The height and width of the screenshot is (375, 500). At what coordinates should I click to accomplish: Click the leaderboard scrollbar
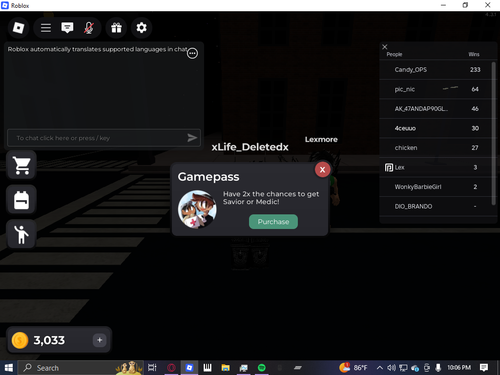click(494, 133)
